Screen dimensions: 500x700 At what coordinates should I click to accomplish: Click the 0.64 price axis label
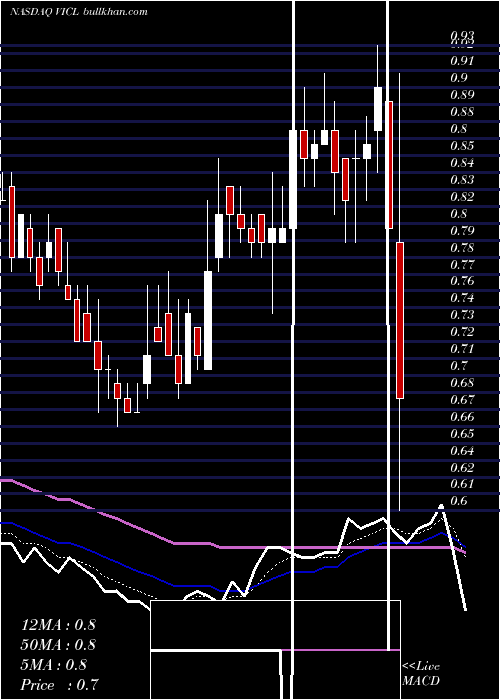click(x=462, y=450)
